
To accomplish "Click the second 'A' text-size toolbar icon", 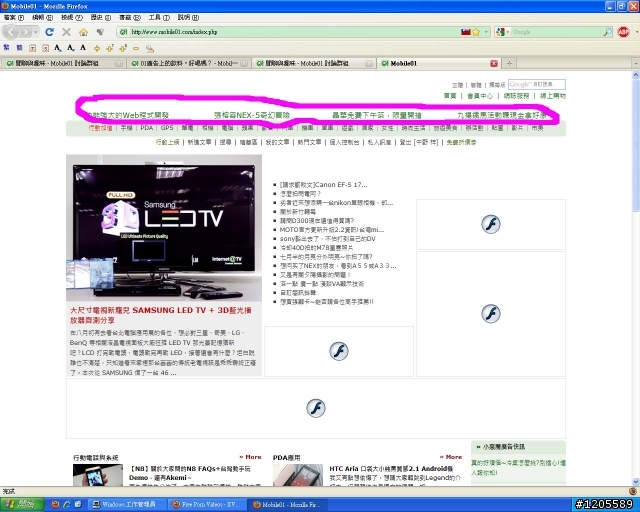I will (71, 48).
